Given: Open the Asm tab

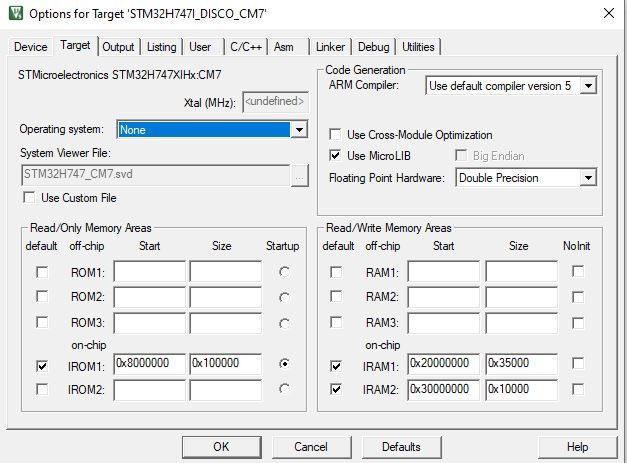Looking at the screenshot, I should point(284,47).
